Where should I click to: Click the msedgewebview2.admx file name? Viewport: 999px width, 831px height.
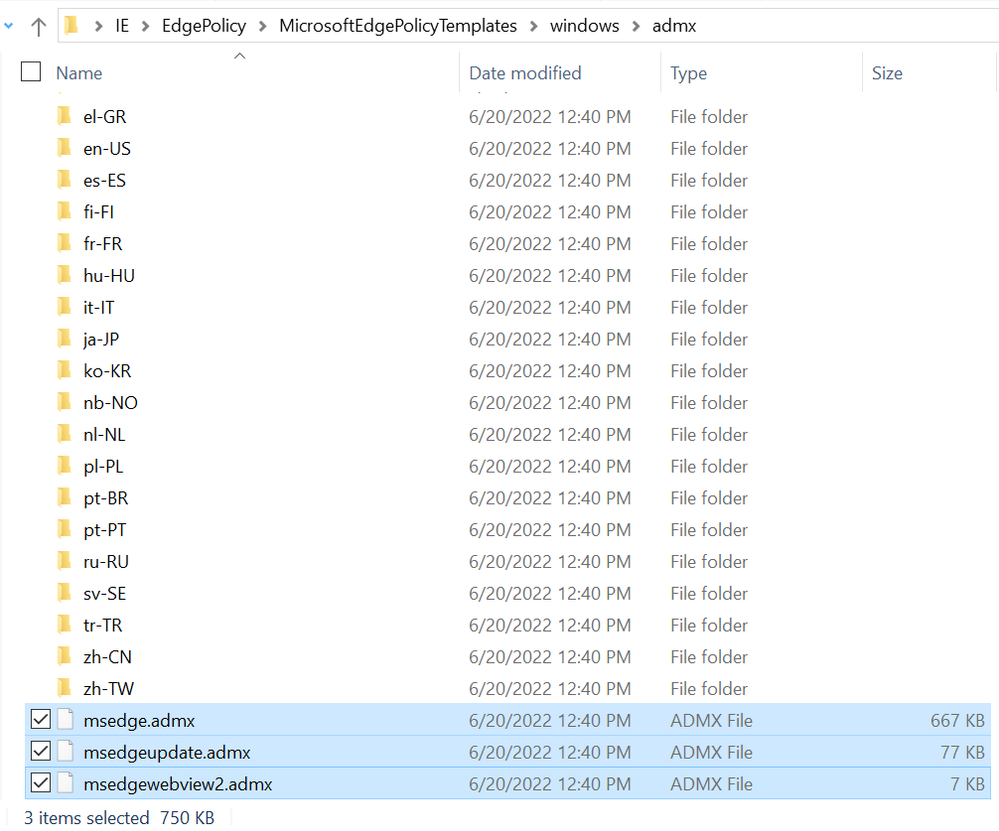[178, 784]
